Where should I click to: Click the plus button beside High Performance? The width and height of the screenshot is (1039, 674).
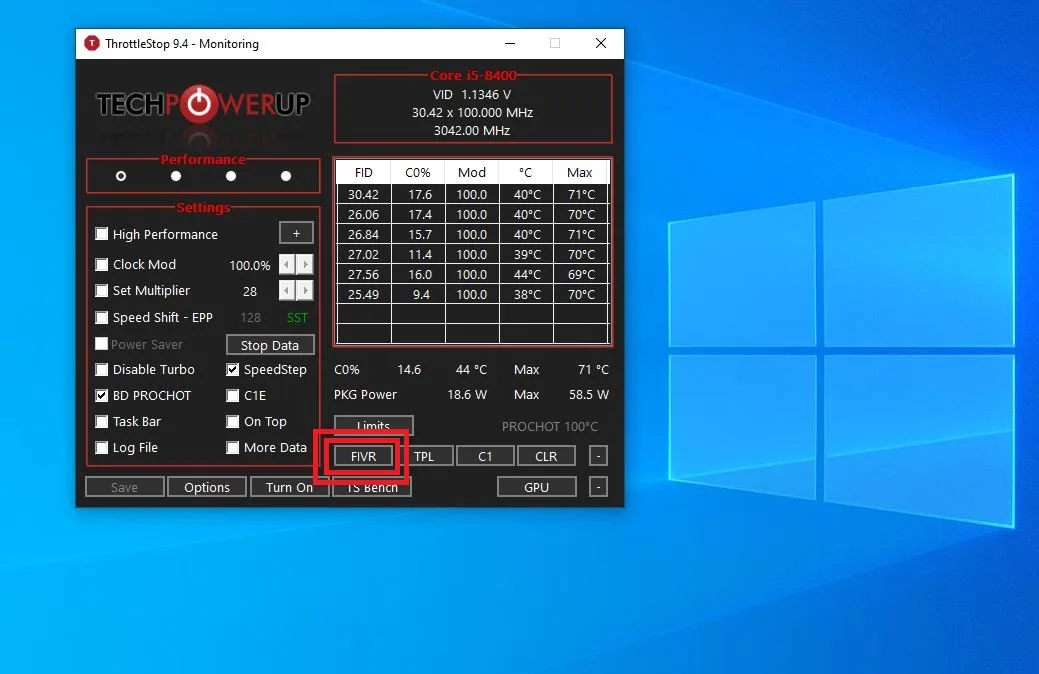click(296, 233)
